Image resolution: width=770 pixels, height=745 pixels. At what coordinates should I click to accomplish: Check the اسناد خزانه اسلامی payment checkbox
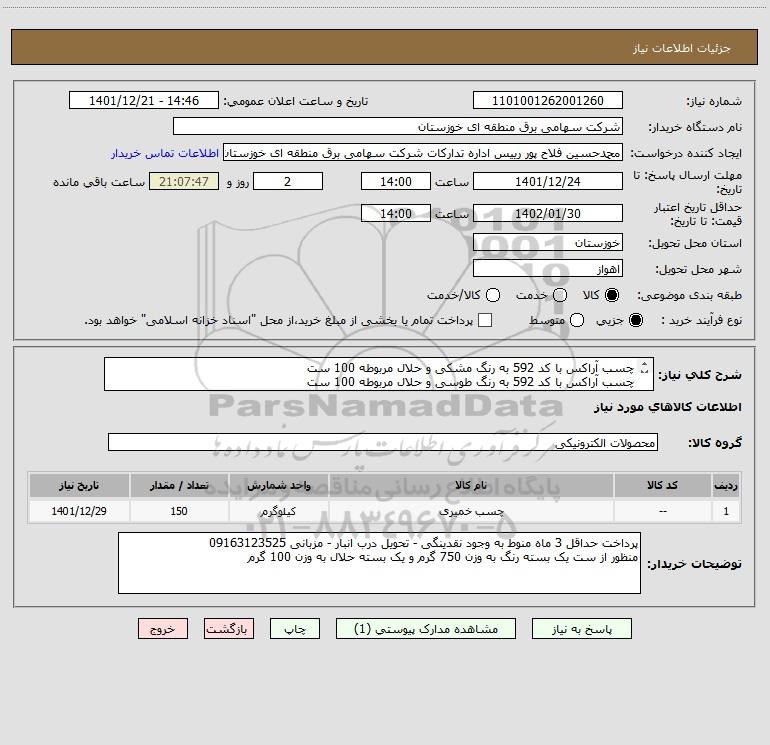(486, 321)
